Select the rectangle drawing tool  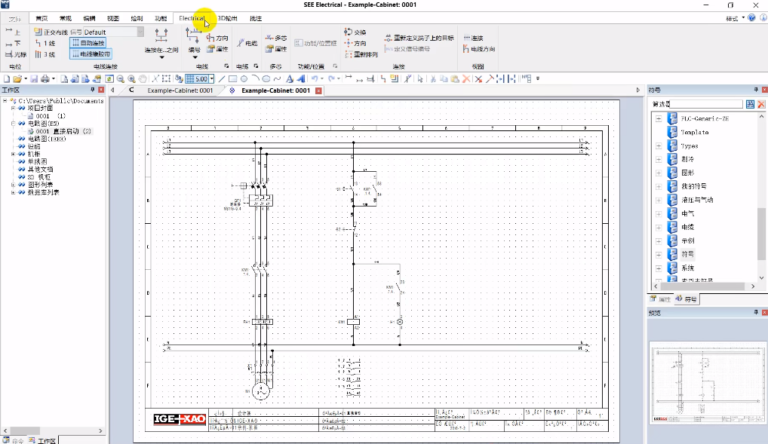coord(233,79)
